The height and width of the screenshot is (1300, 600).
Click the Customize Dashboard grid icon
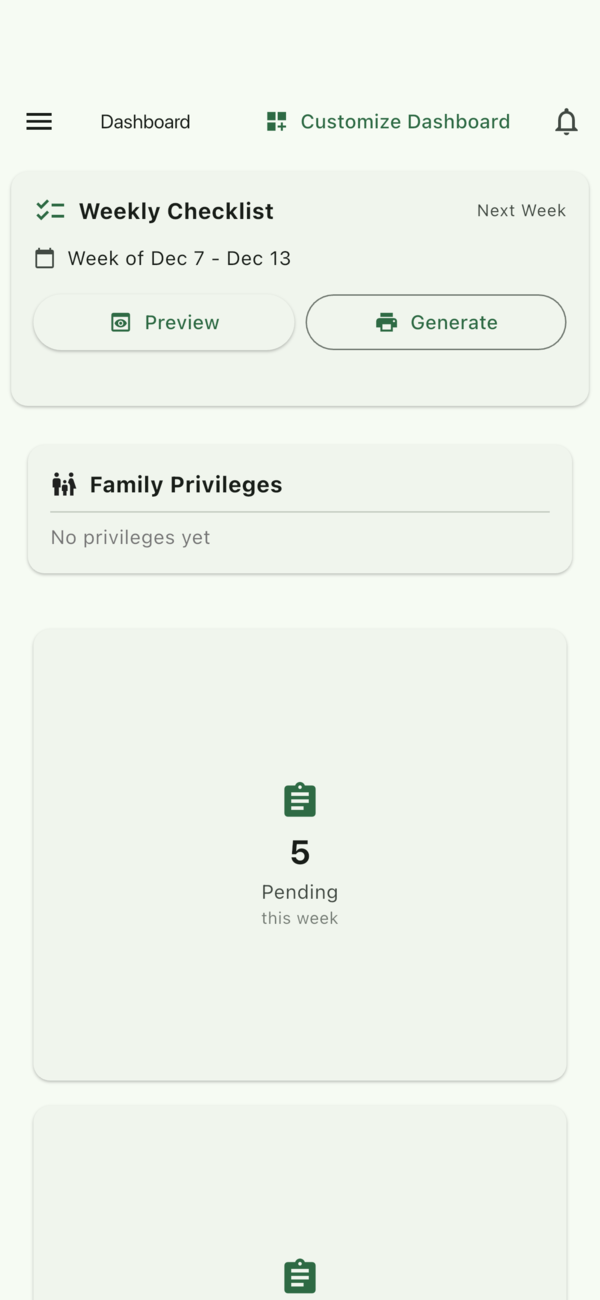[275, 121]
